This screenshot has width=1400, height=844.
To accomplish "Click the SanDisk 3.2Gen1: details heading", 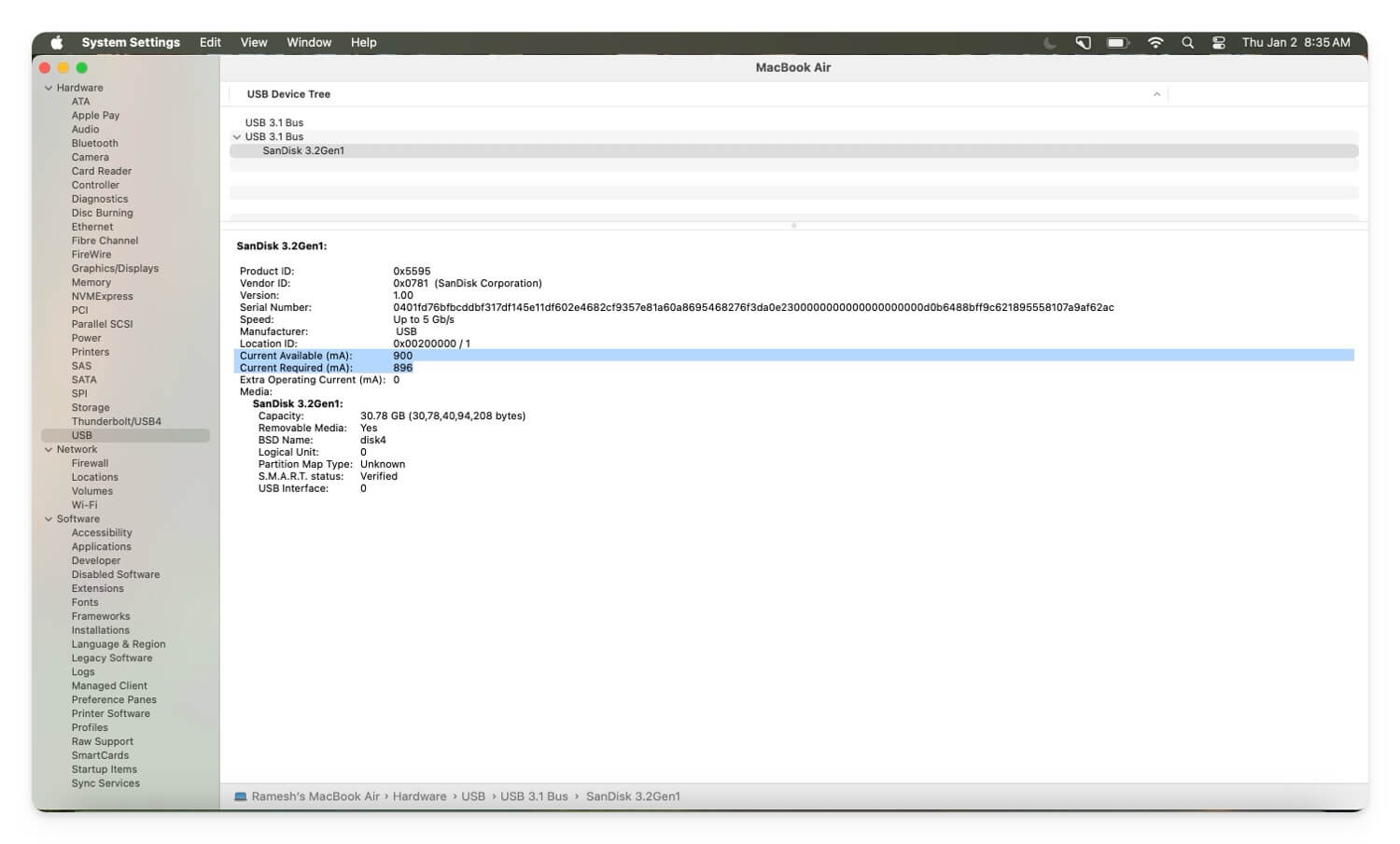I will coord(282,246).
